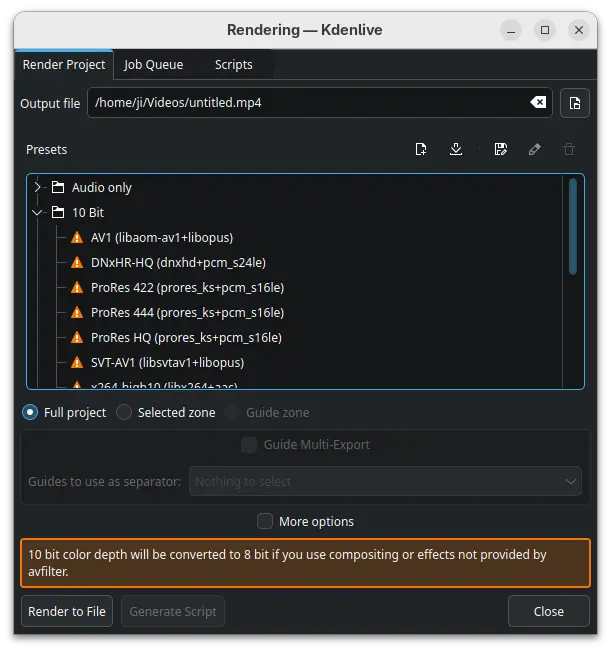Open the Guides to use as separator dropdown

(x=385, y=481)
